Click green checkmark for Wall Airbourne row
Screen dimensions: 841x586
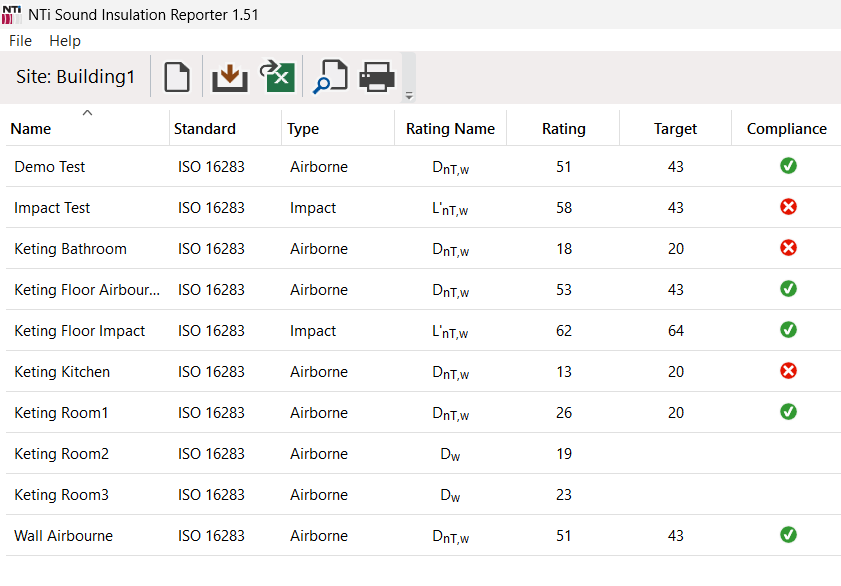point(788,535)
